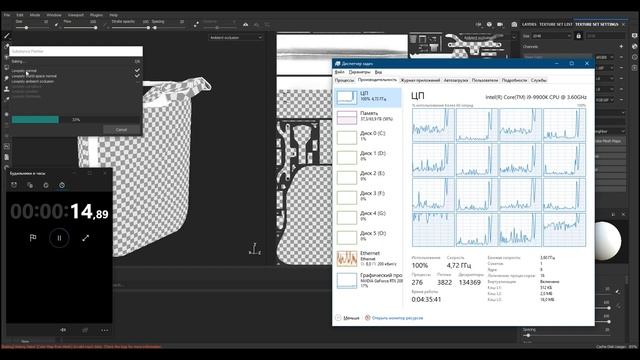Close the Texture Set Settings panel
Viewport: 640px width, 360px height.
(x=623, y=24)
